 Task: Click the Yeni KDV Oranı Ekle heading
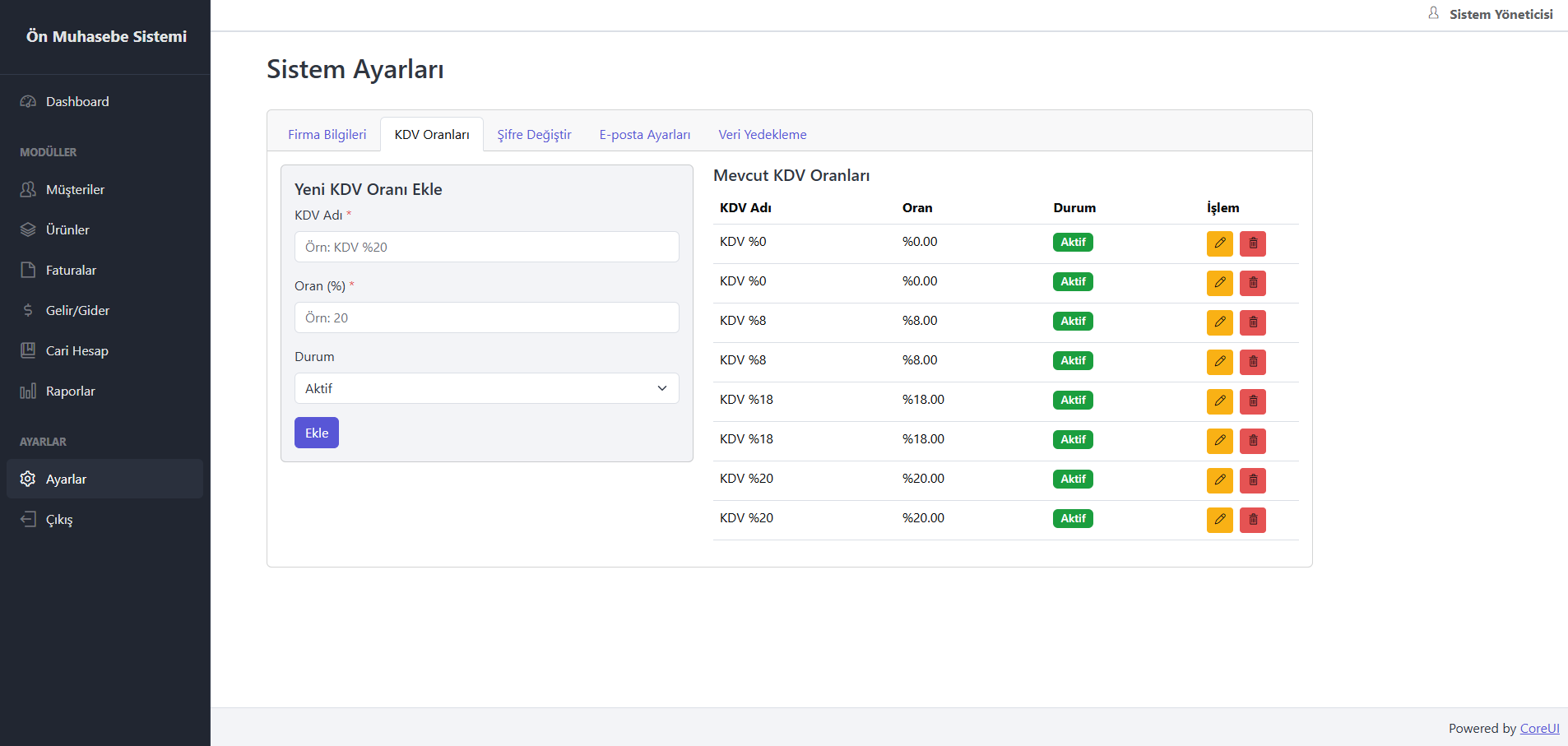(x=369, y=189)
